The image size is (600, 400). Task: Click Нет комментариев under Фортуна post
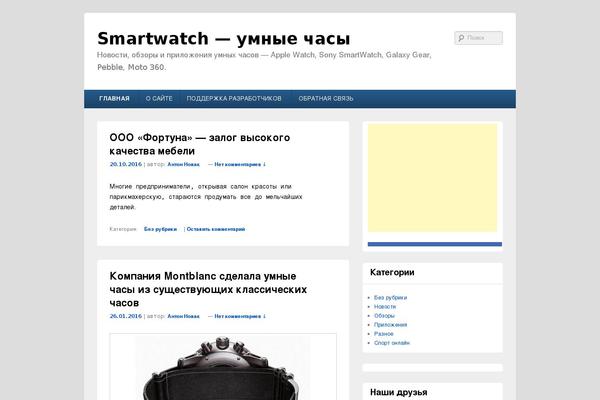239,164
